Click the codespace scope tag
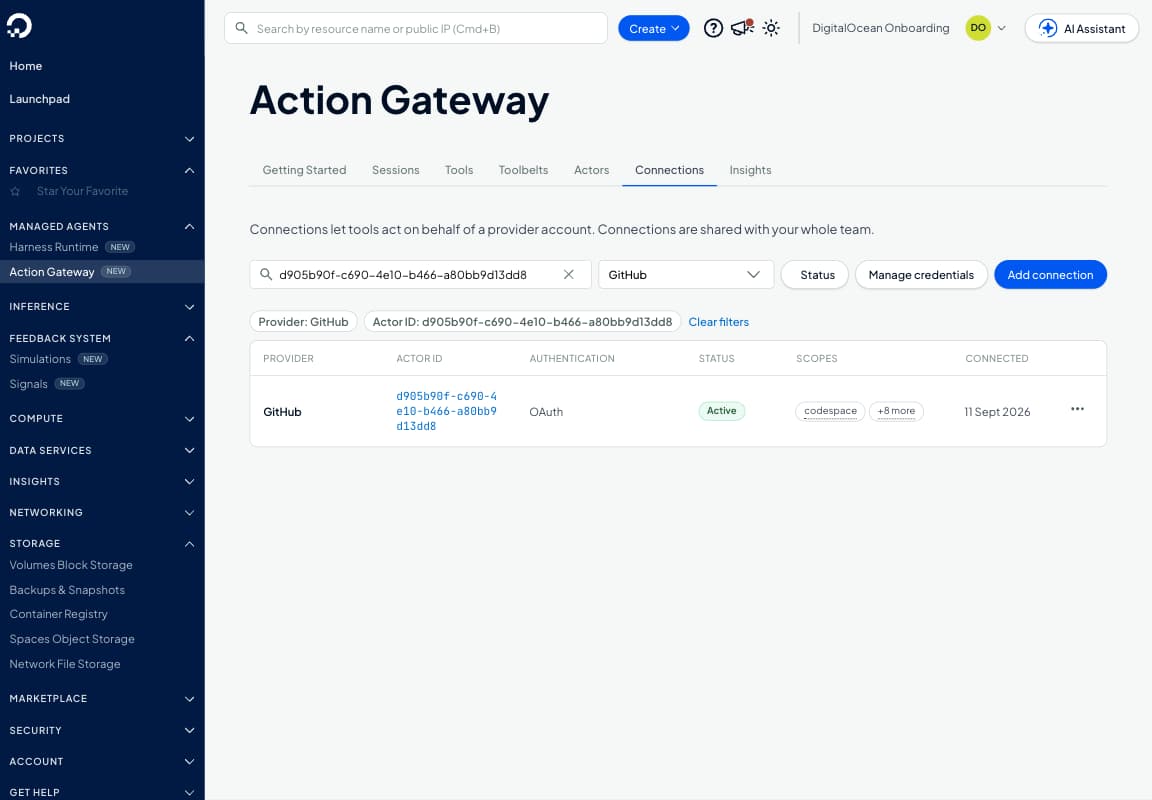Screen dimensions: 1152x800 [830, 411]
